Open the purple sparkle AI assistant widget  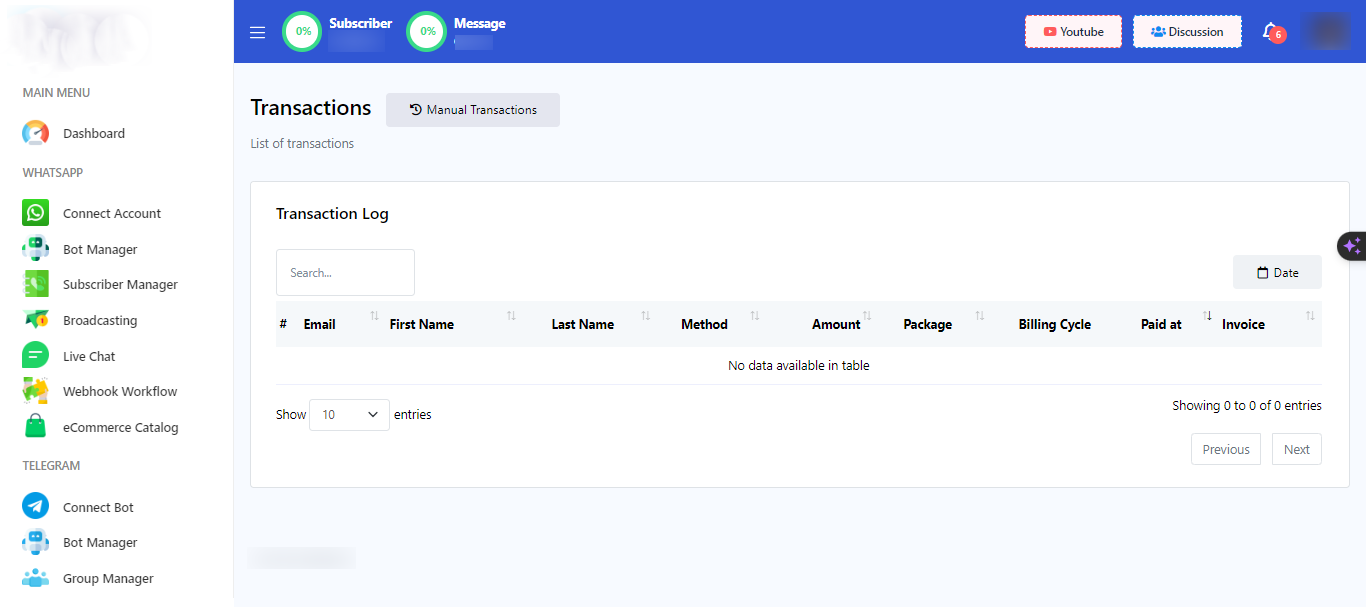tap(1352, 245)
